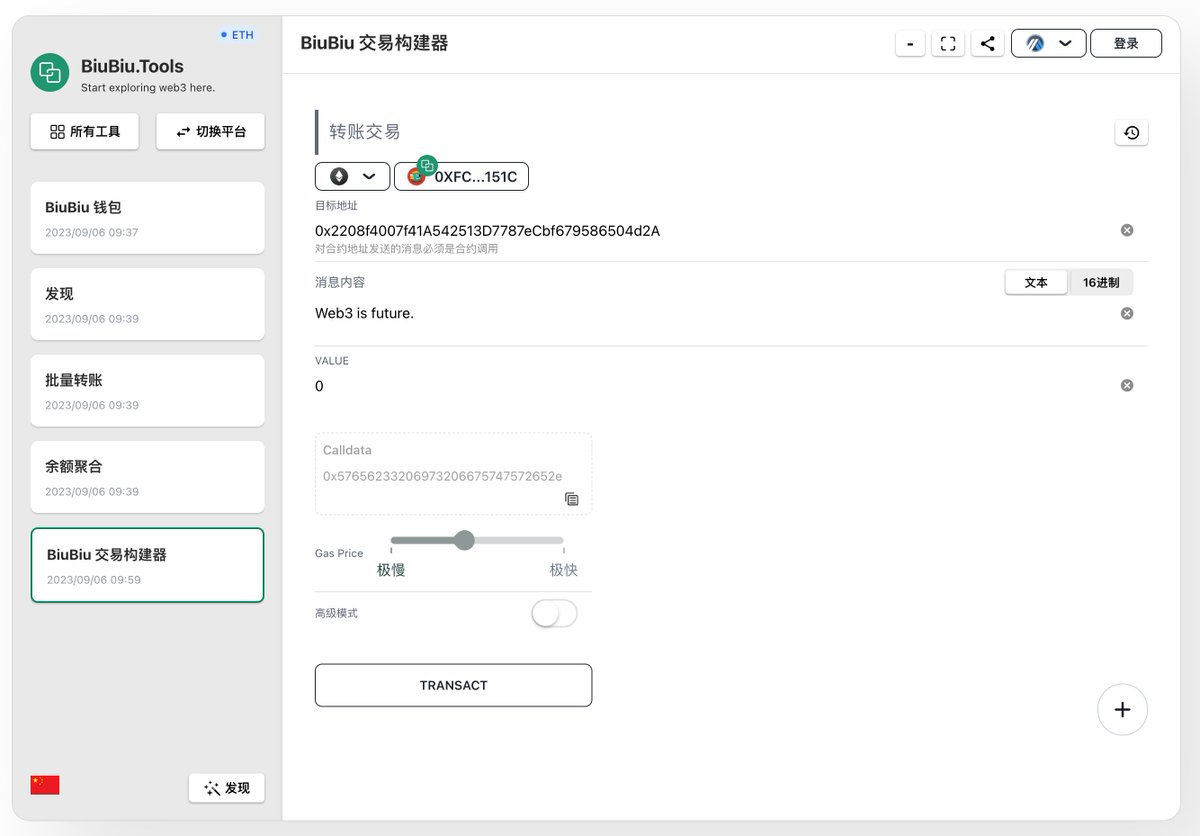Click the ETH network badge
The width and height of the screenshot is (1200, 836).
coord(238,35)
